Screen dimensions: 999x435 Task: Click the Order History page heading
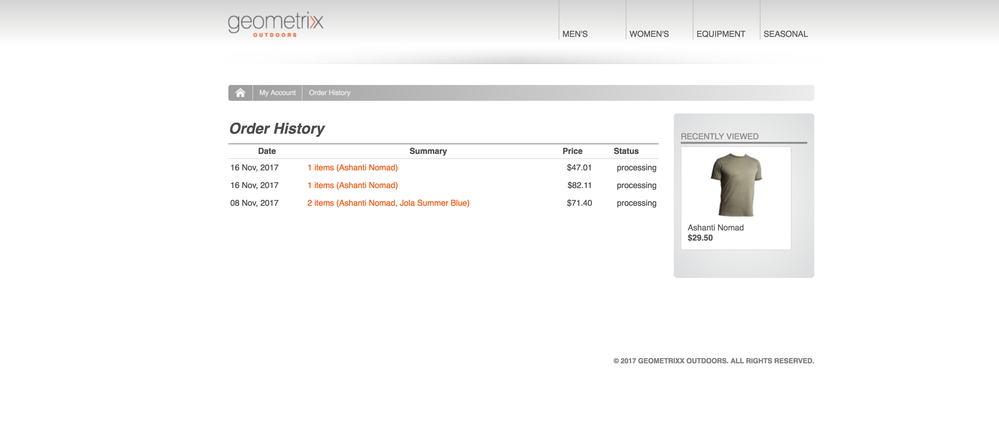pos(277,129)
